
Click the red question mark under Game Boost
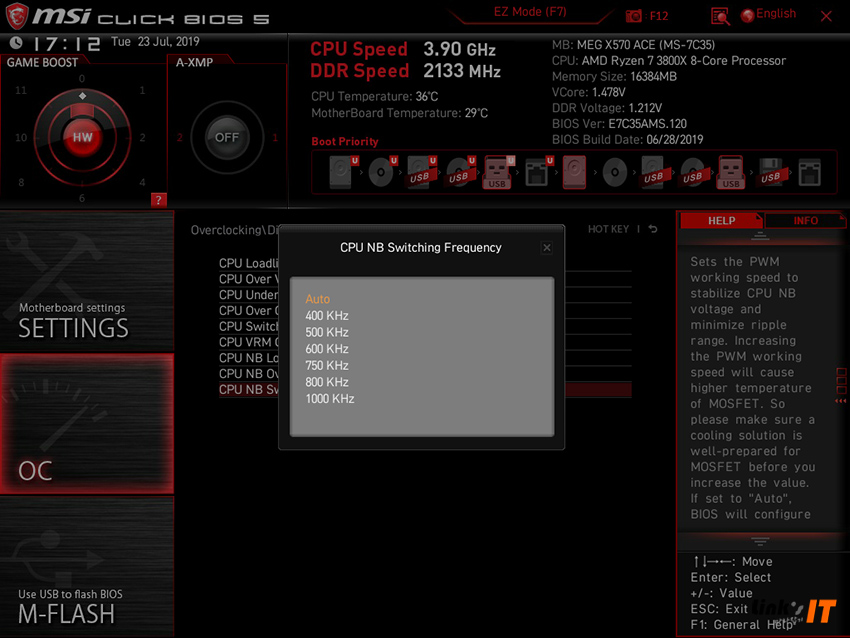[x=158, y=199]
